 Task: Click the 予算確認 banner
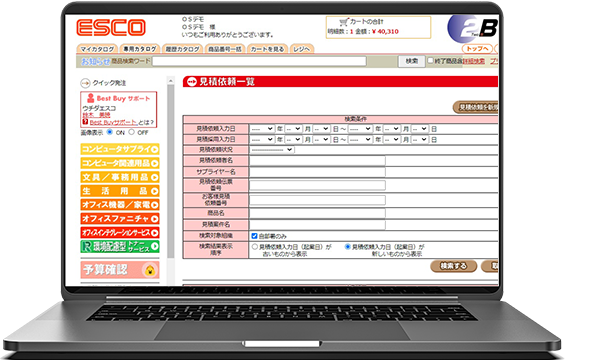pyautogui.click(x=120, y=270)
